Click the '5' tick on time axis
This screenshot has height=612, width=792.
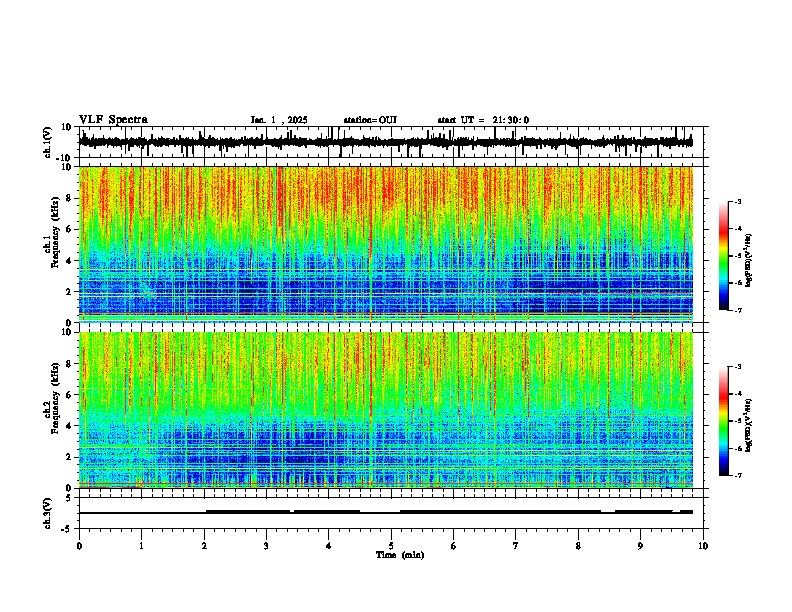point(391,546)
